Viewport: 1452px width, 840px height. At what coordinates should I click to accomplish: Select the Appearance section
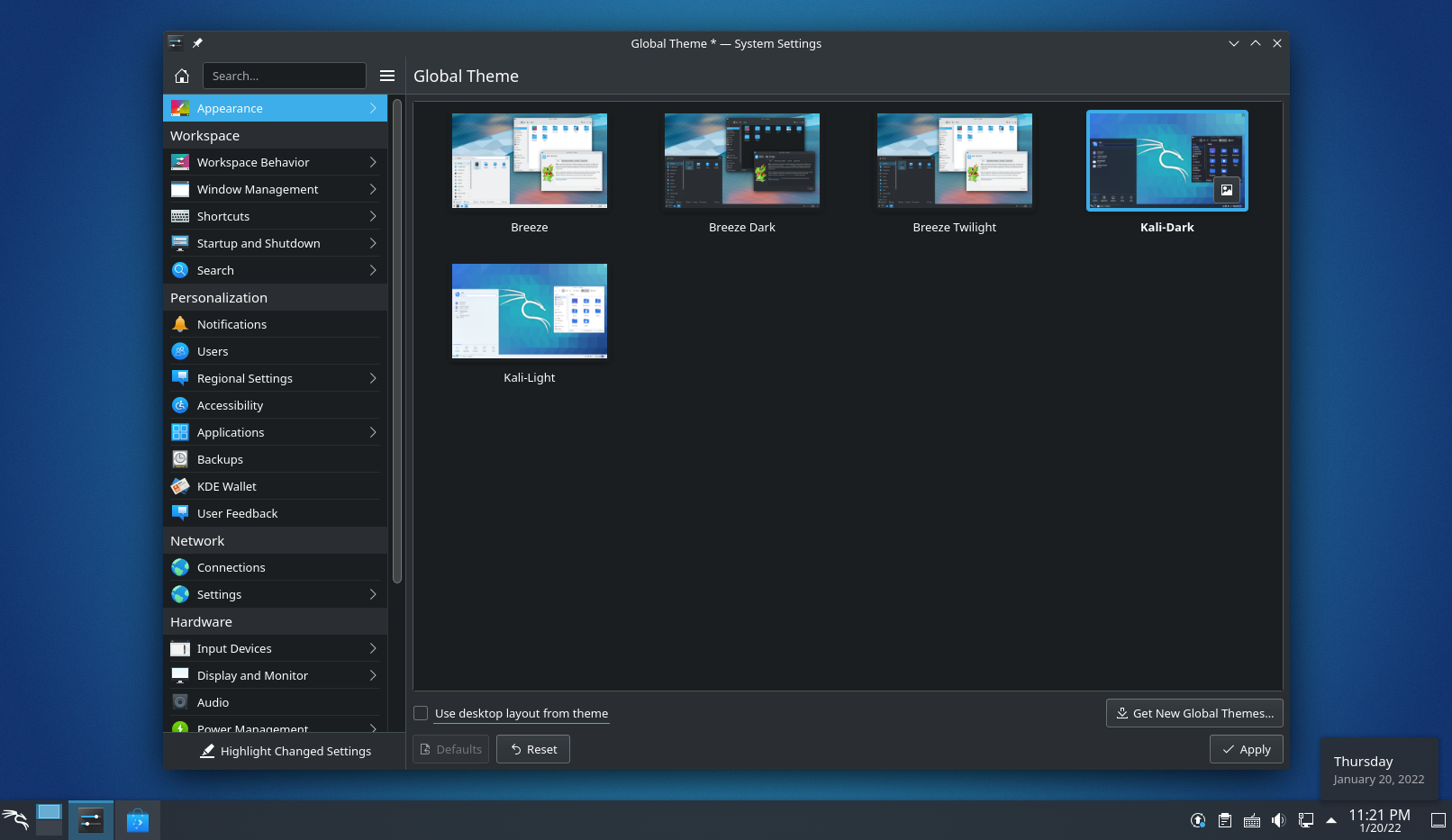(229, 108)
